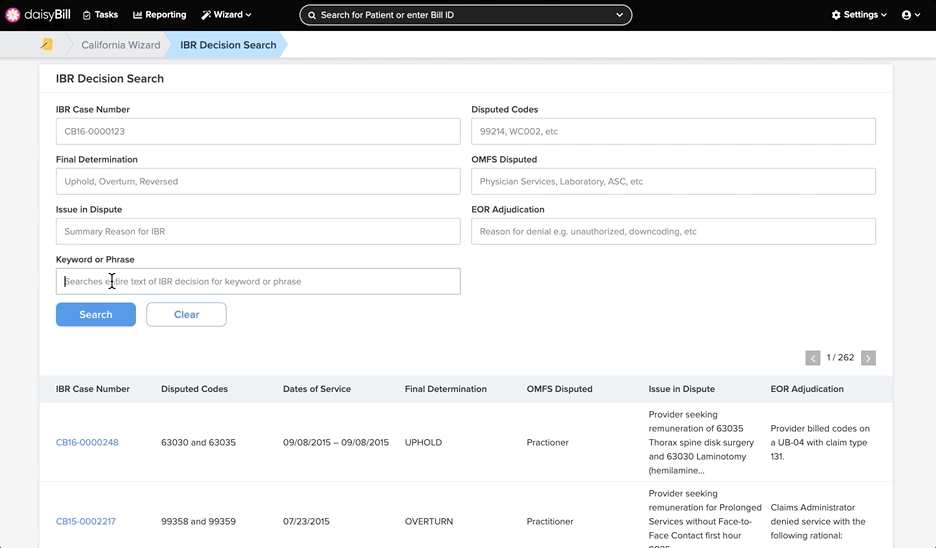Click the blue Search button
The width and height of the screenshot is (936, 548).
coord(96,315)
